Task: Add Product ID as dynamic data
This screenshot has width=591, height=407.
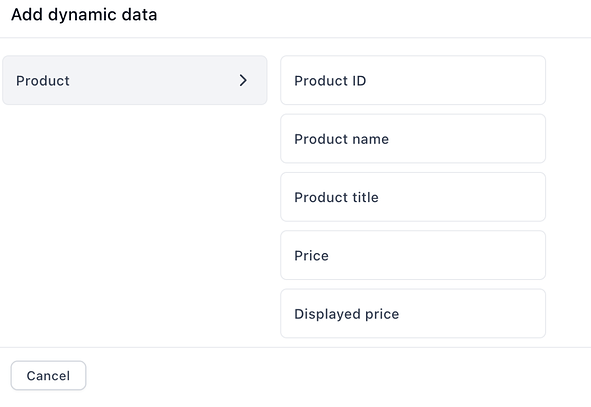Action: point(413,80)
